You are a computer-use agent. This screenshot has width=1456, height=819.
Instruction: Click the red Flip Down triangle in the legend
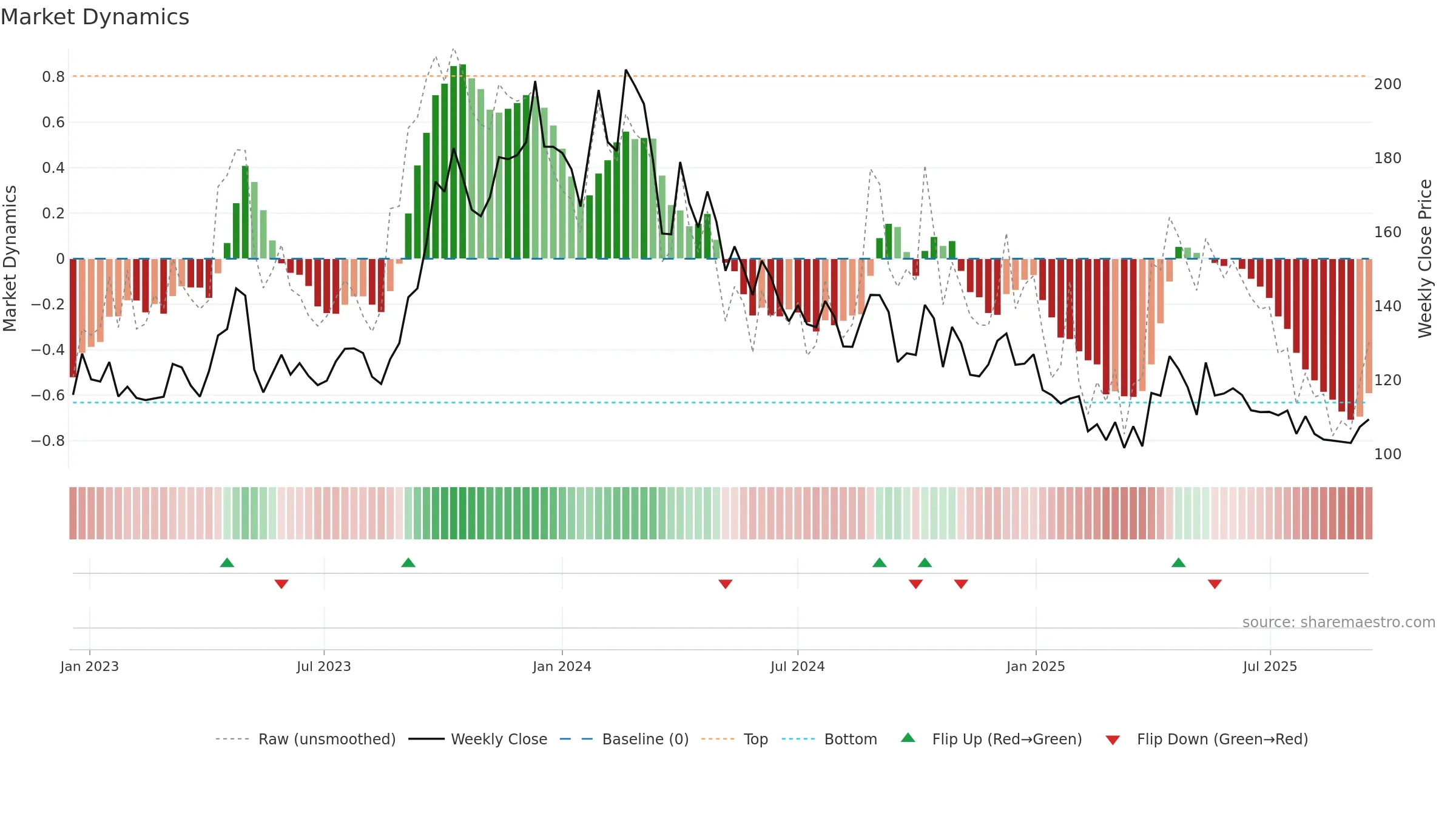coord(1113,740)
